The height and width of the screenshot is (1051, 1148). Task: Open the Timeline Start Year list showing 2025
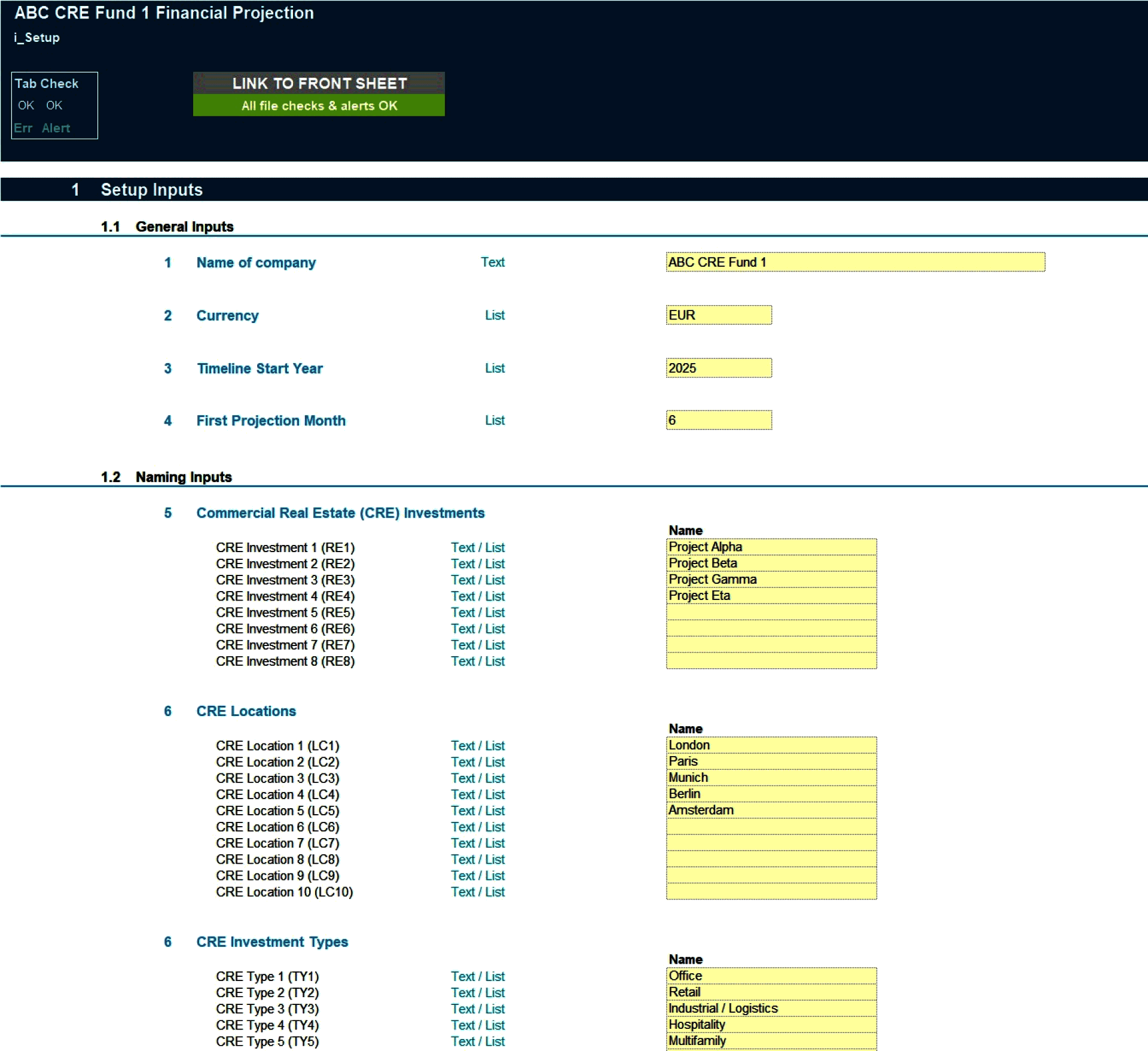(718, 368)
